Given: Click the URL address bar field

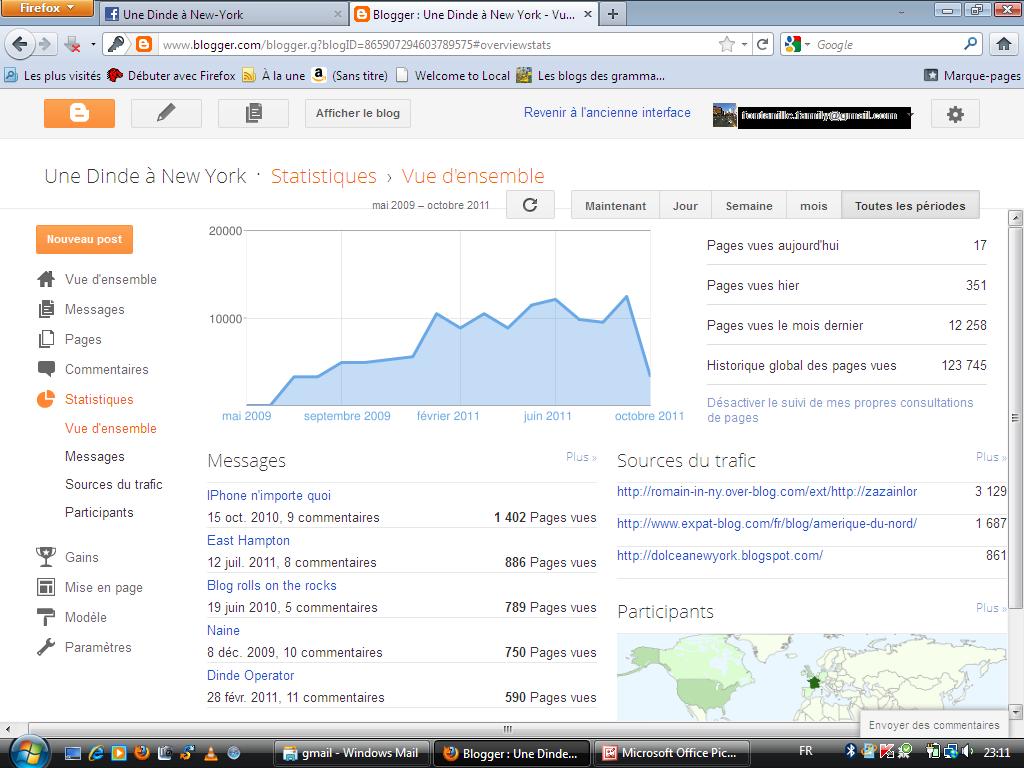Looking at the screenshot, I should click(x=438, y=44).
